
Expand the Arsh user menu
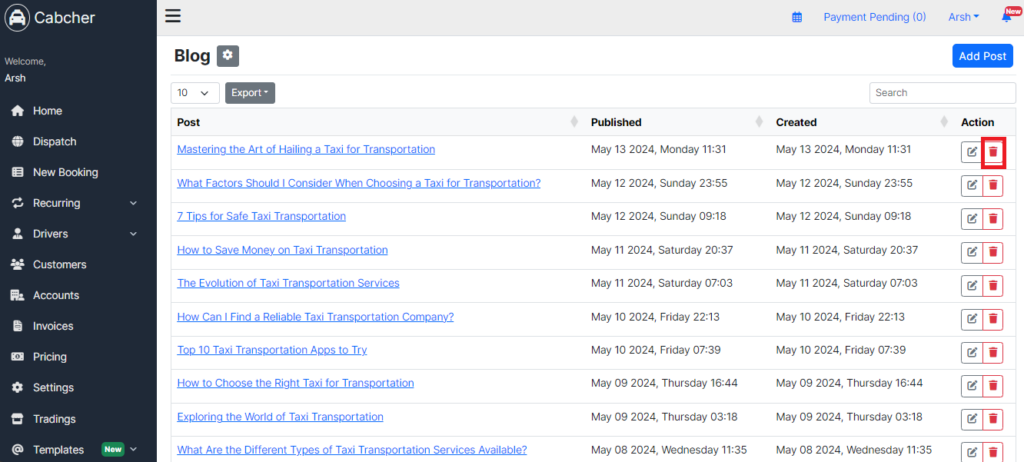(x=963, y=18)
